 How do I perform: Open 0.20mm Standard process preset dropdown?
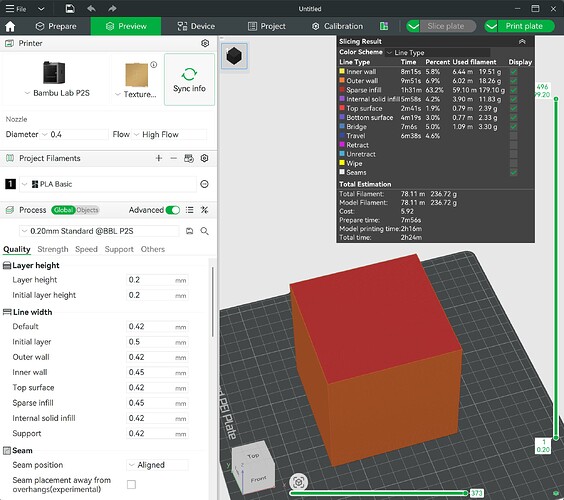pyautogui.click(x=99, y=231)
